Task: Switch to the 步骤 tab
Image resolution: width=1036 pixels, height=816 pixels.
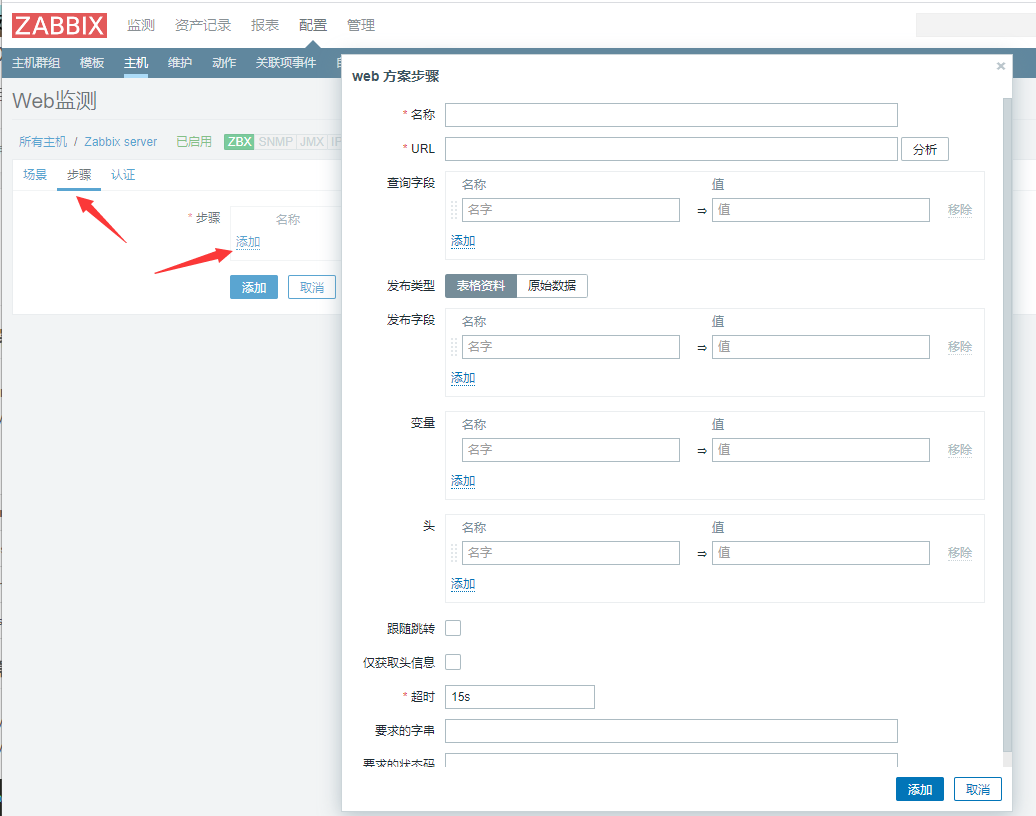Action: click(x=79, y=175)
